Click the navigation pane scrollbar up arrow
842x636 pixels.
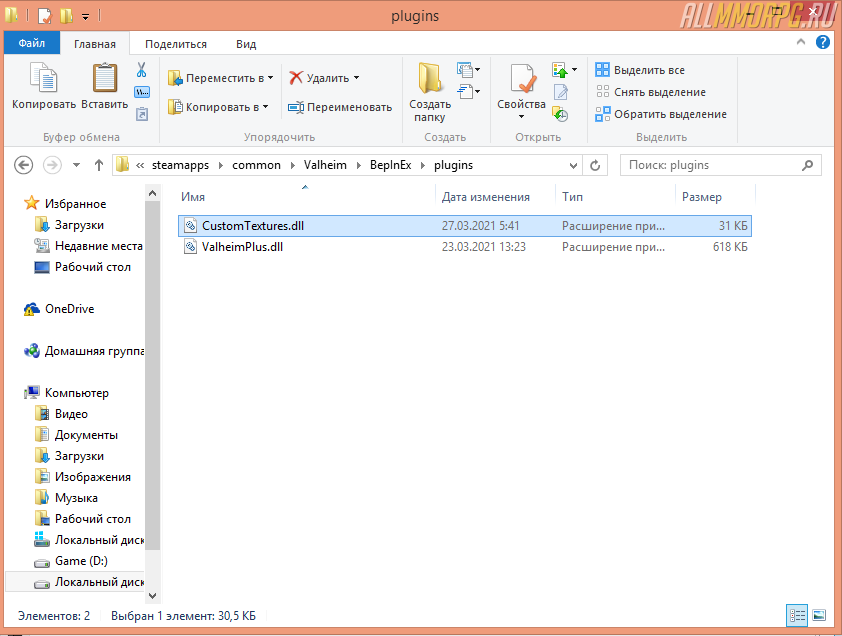pyautogui.click(x=153, y=193)
